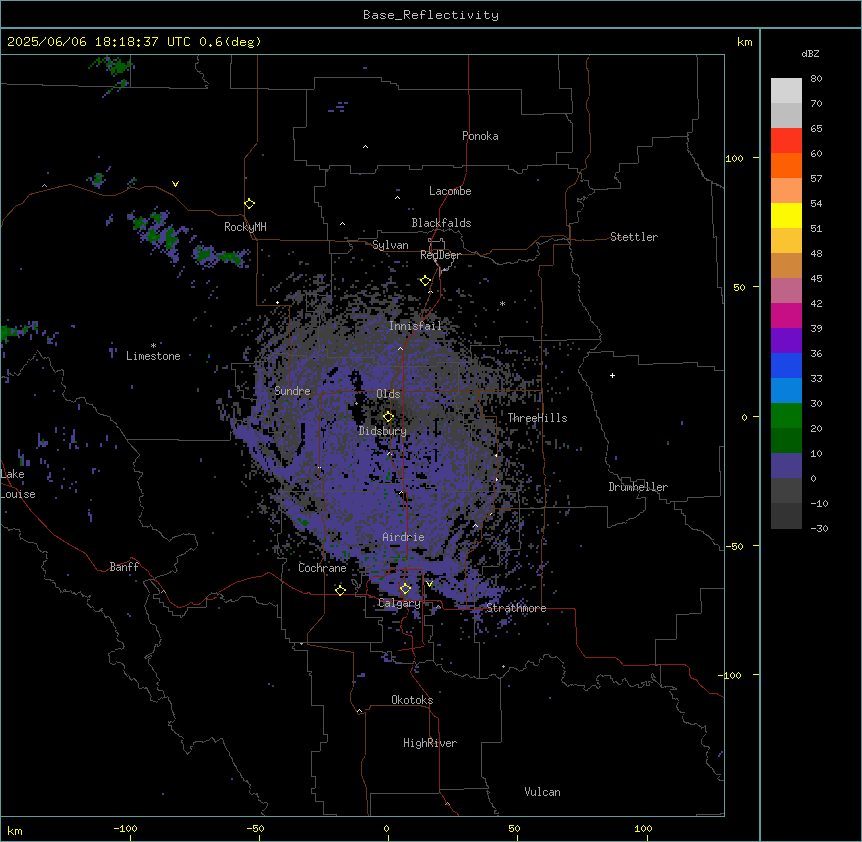Select the Sylvan label
Viewport: 862px width, 842px height.
pos(390,245)
